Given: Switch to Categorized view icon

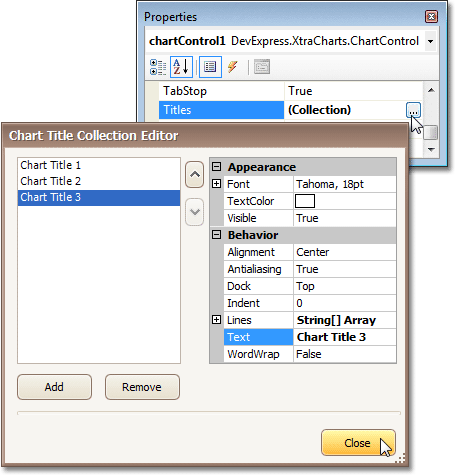Looking at the screenshot, I should point(158,67).
